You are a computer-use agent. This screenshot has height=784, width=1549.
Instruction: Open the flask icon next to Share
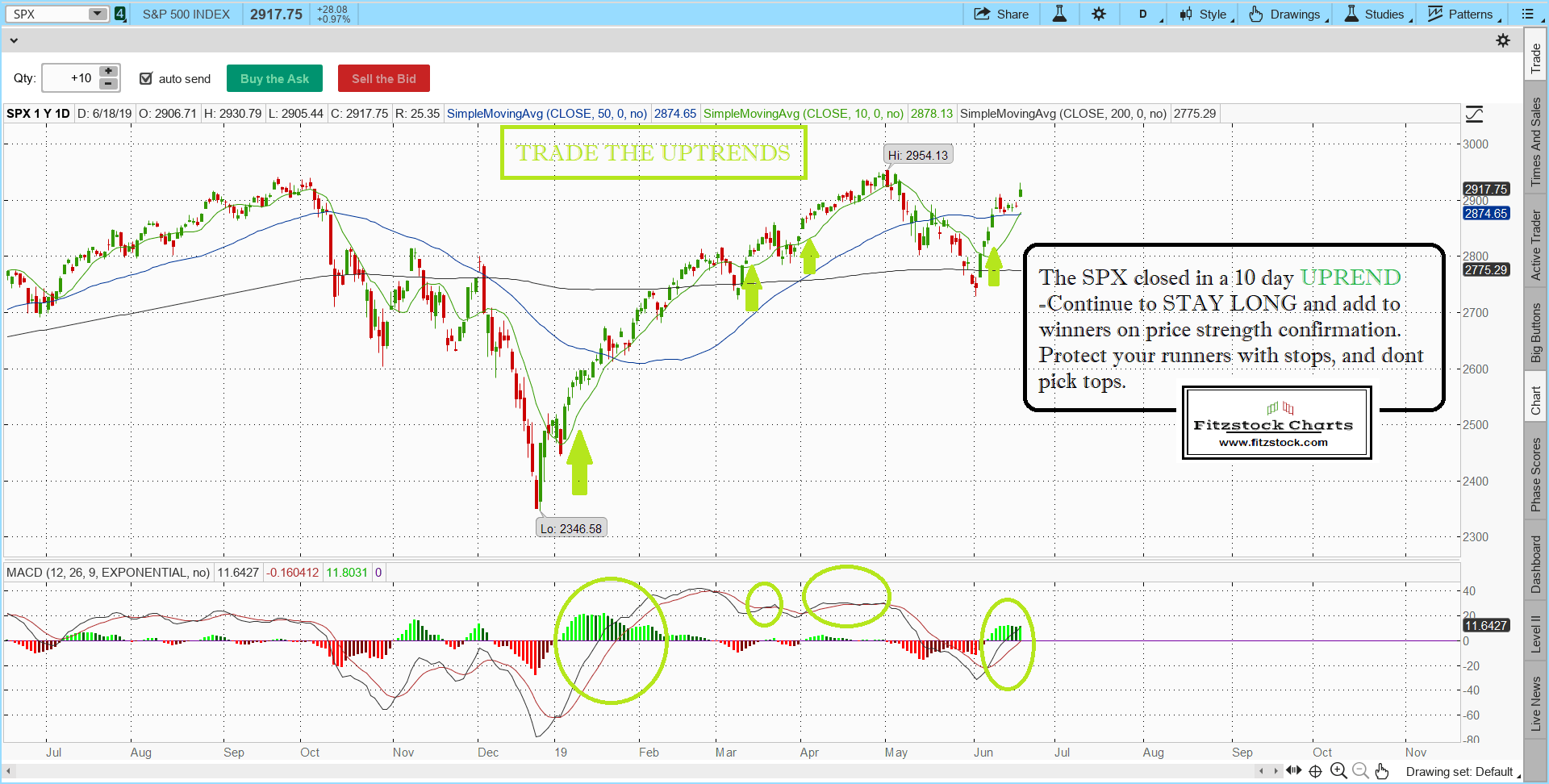pyautogui.click(x=1059, y=14)
